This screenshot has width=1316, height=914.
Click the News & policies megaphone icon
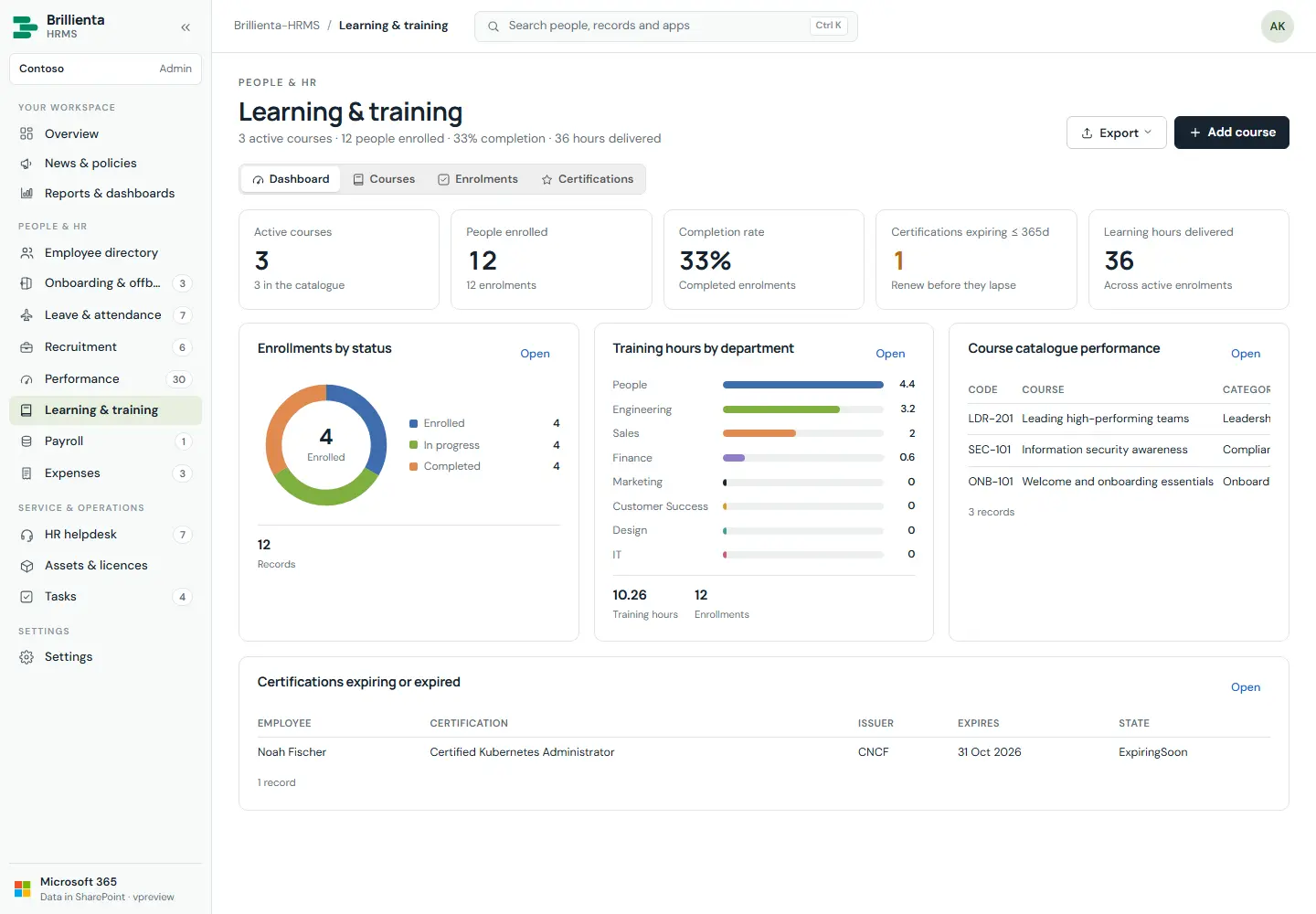(27, 164)
